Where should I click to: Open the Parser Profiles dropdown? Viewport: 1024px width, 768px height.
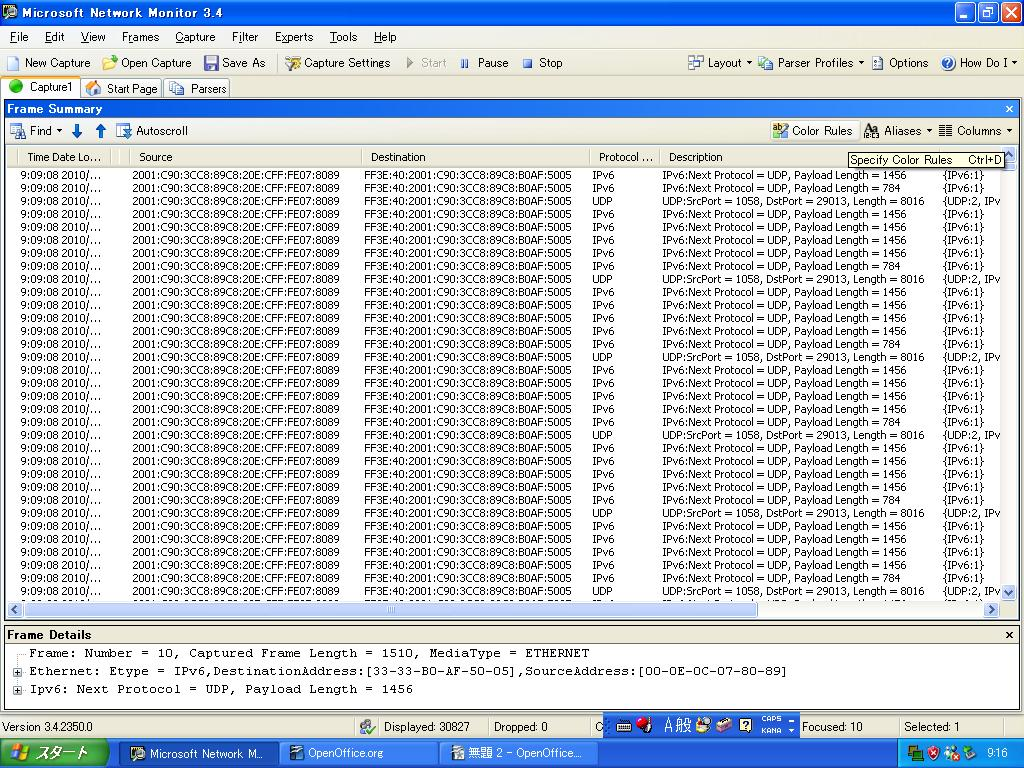point(810,63)
